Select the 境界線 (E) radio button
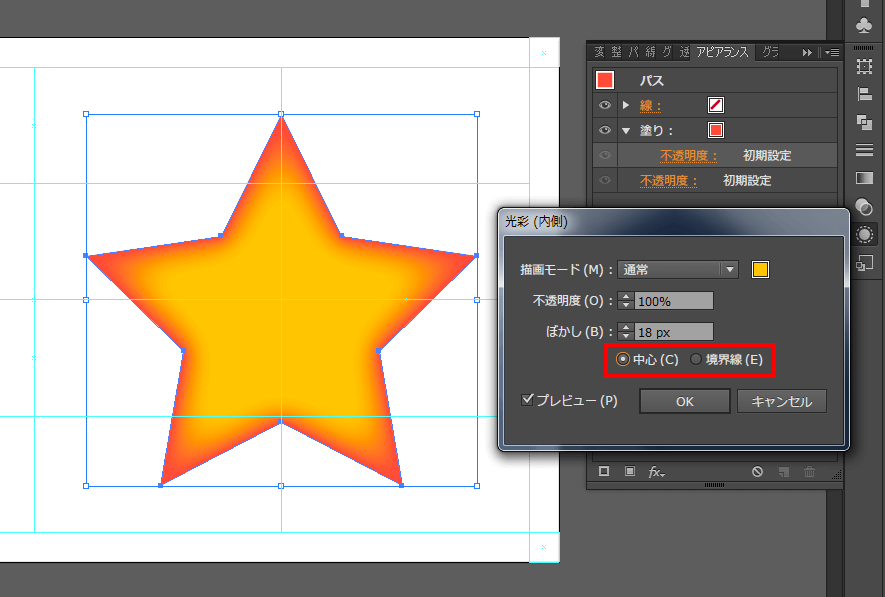This screenshot has width=885, height=597. [697, 360]
